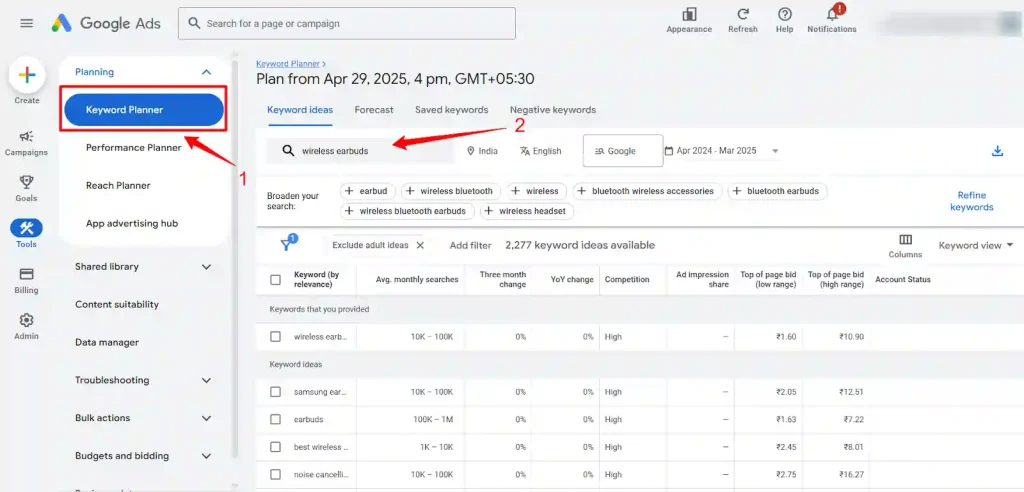Check the 'earbuds' keyword row
The height and width of the screenshot is (492, 1024).
pos(276,419)
